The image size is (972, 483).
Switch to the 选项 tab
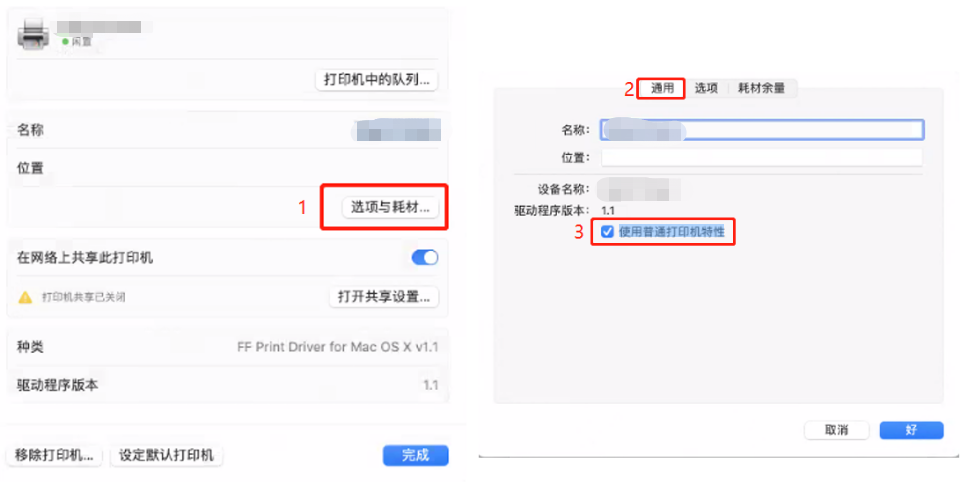pos(706,88)
